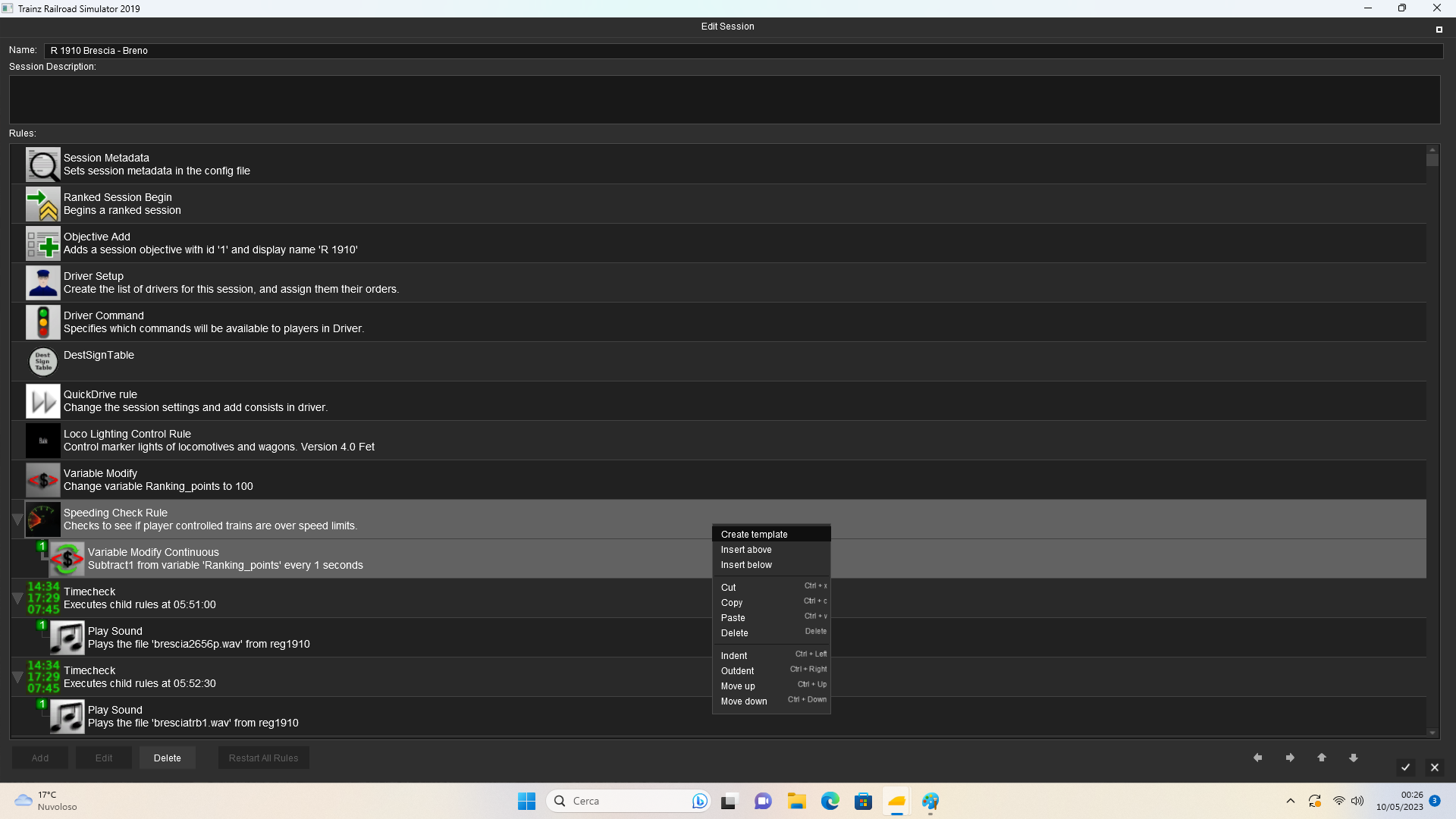
Task: Click the Restart All Rules button
Action: tap(264, 758)
